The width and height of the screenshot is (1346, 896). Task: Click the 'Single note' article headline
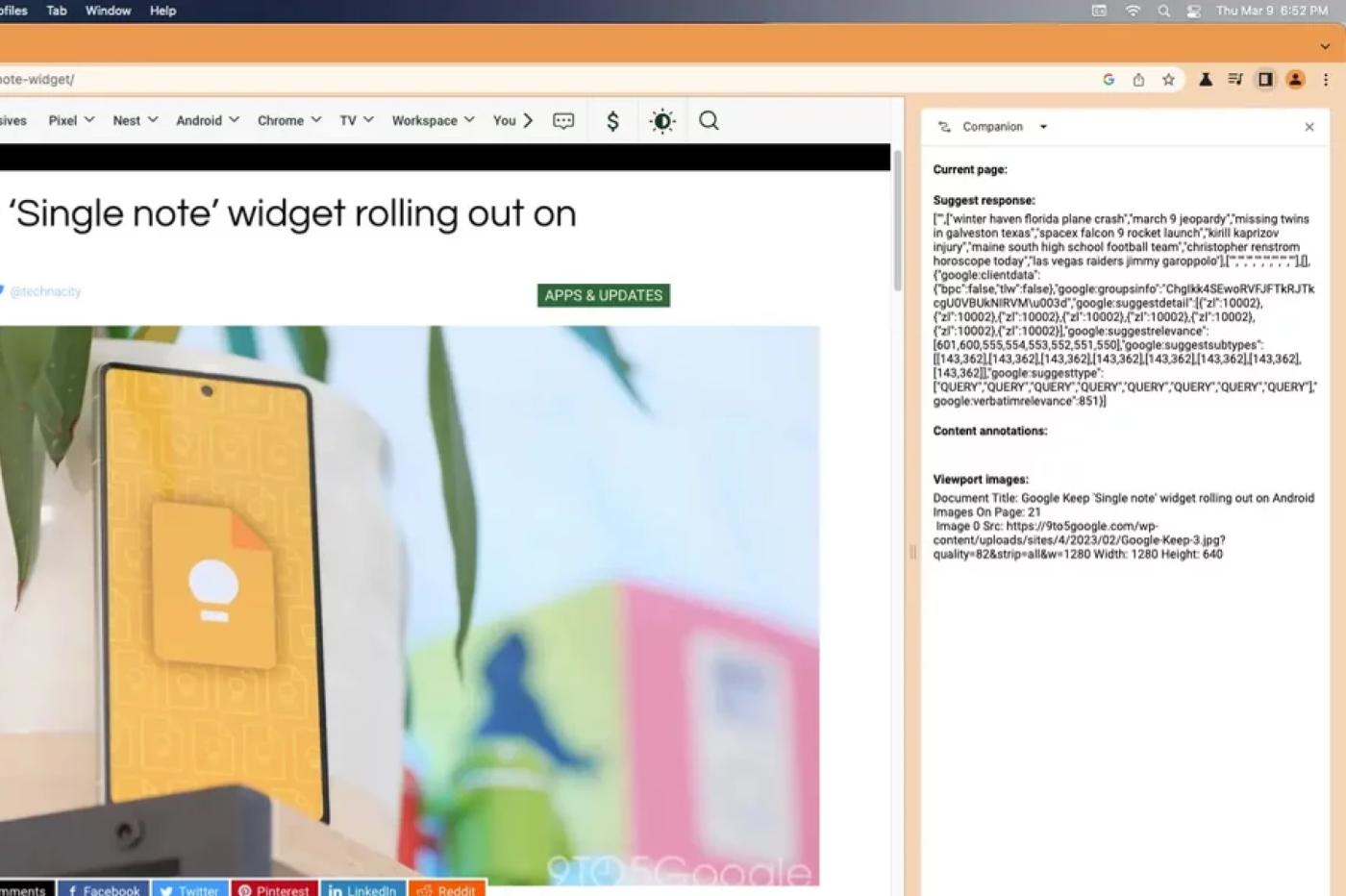tap(292, 213)
